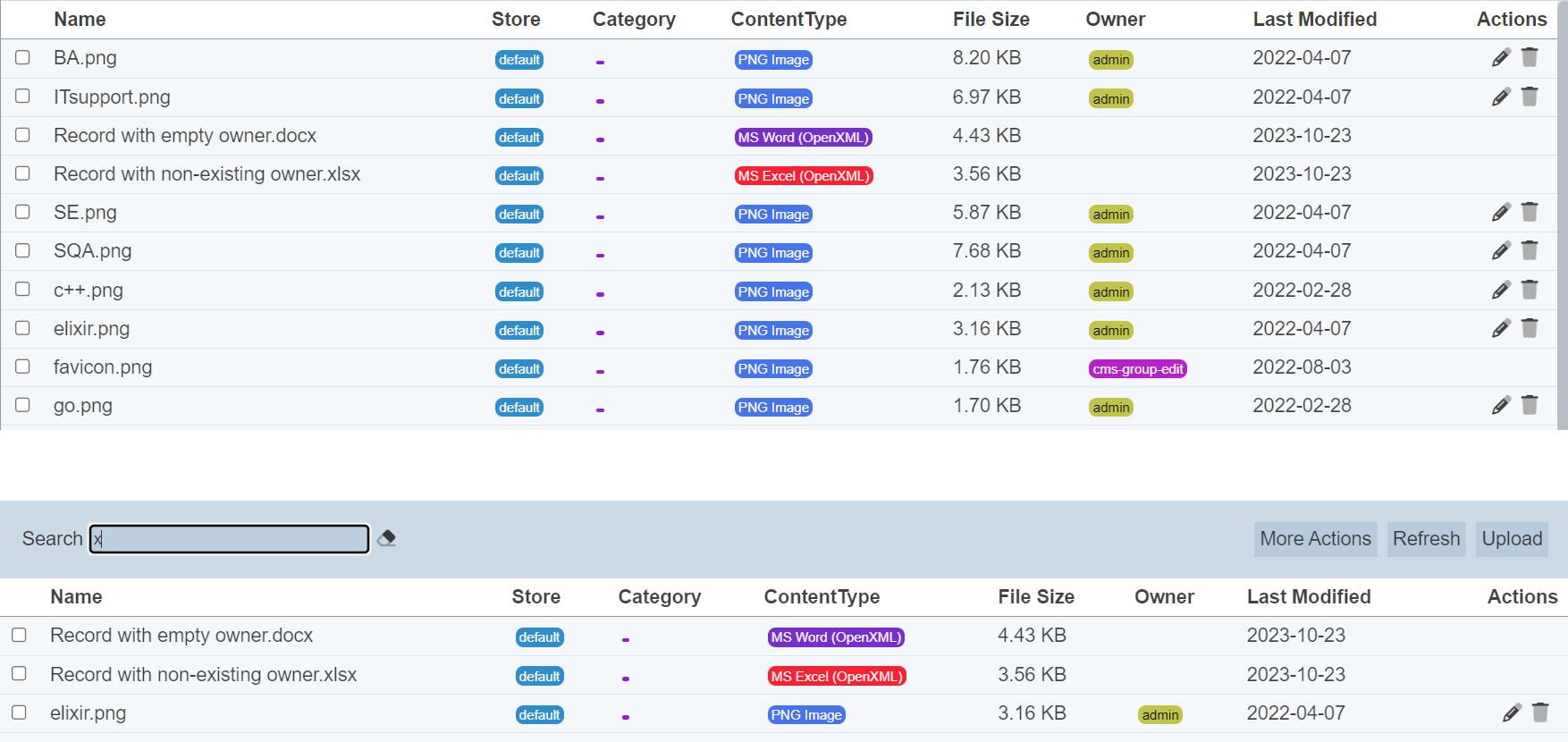The width and height of the screenshot is (1568, 742).
Task: Click the cms-group-edit owner badge
Action: pyautogui.click(x=1138, y=369)
